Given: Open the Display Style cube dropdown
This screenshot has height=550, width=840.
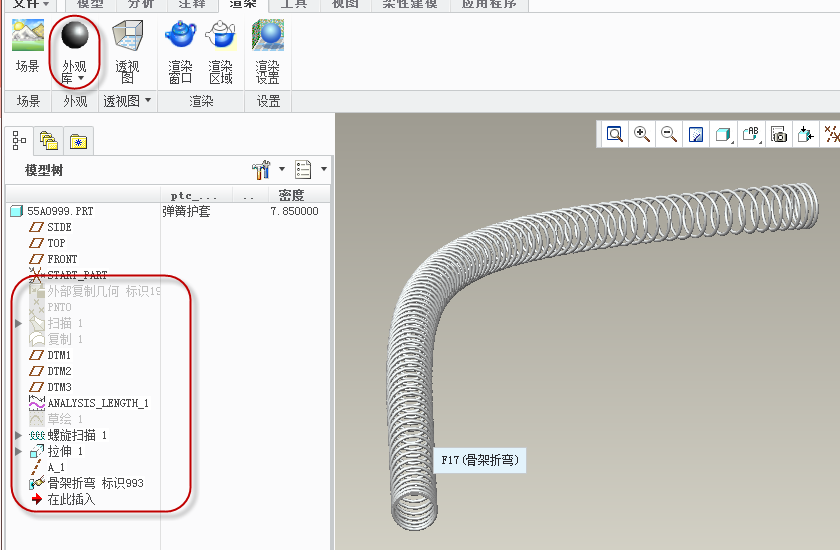Looking at the screenshot, I should point(724,134).
